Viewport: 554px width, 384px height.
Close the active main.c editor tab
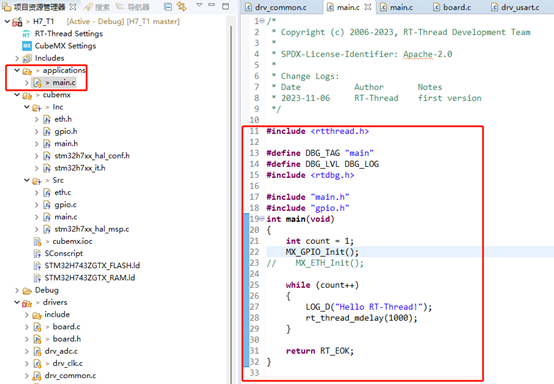coord(368,7)
